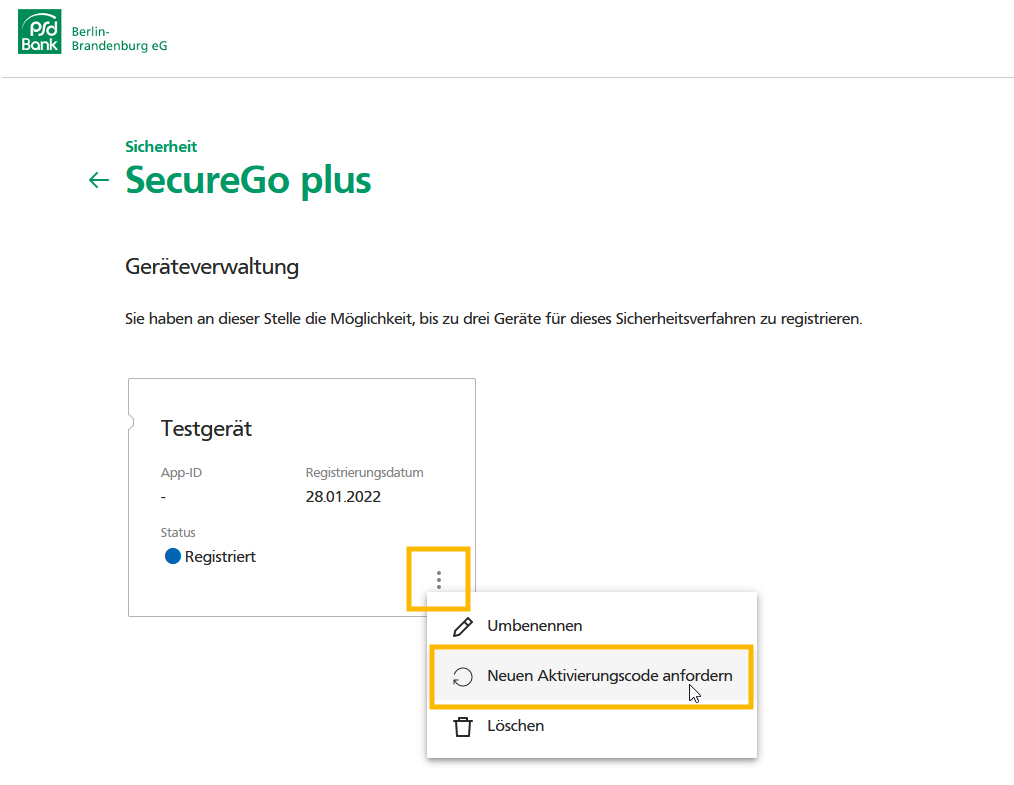1014x785 pixels.
Task: Go back using the left arrow icon
Action: (x=98, y=180)
